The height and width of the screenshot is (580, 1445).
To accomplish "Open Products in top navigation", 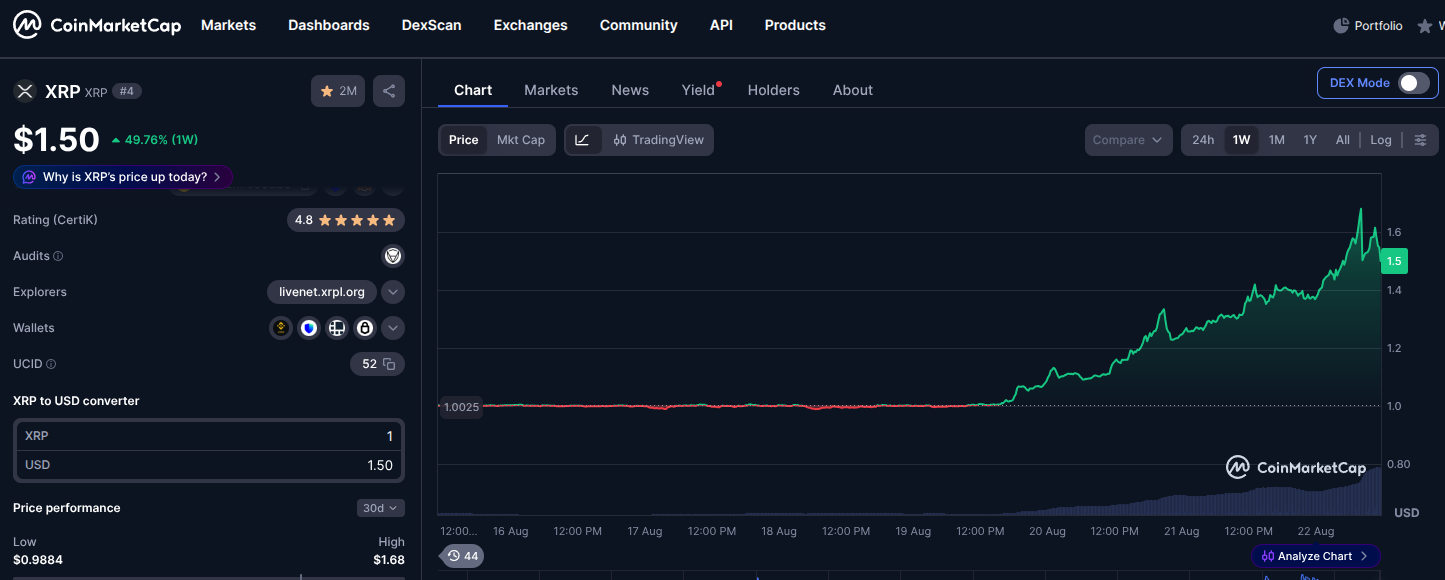I will coord(795,25).
